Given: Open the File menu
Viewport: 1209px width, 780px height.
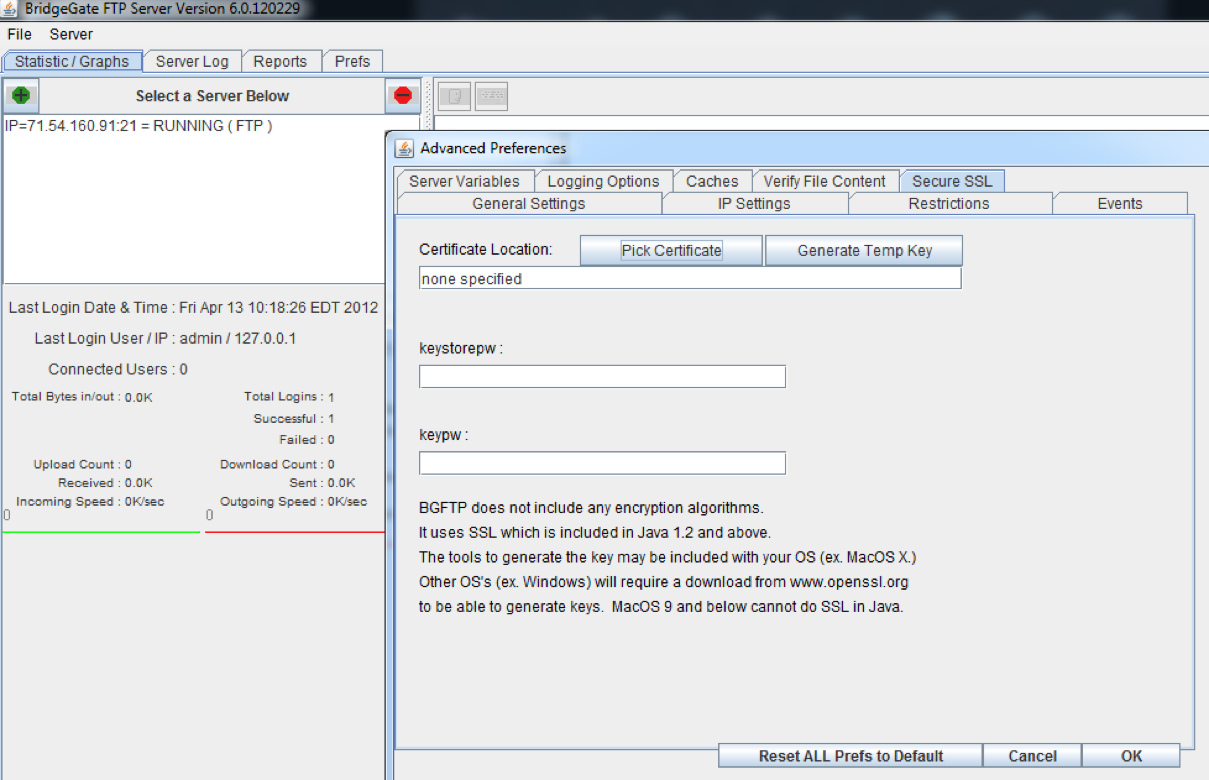Looking at the screenshot, I should tap(20, 34).
